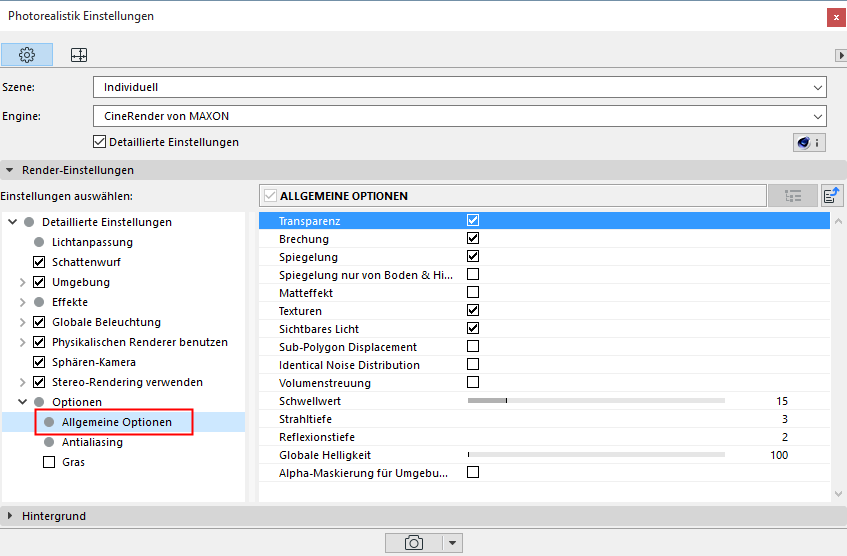The width and height of the screenshot is (847, 556).
Task: Toggle the Spiegelung option checkbox
Action: tap(473, 256)
